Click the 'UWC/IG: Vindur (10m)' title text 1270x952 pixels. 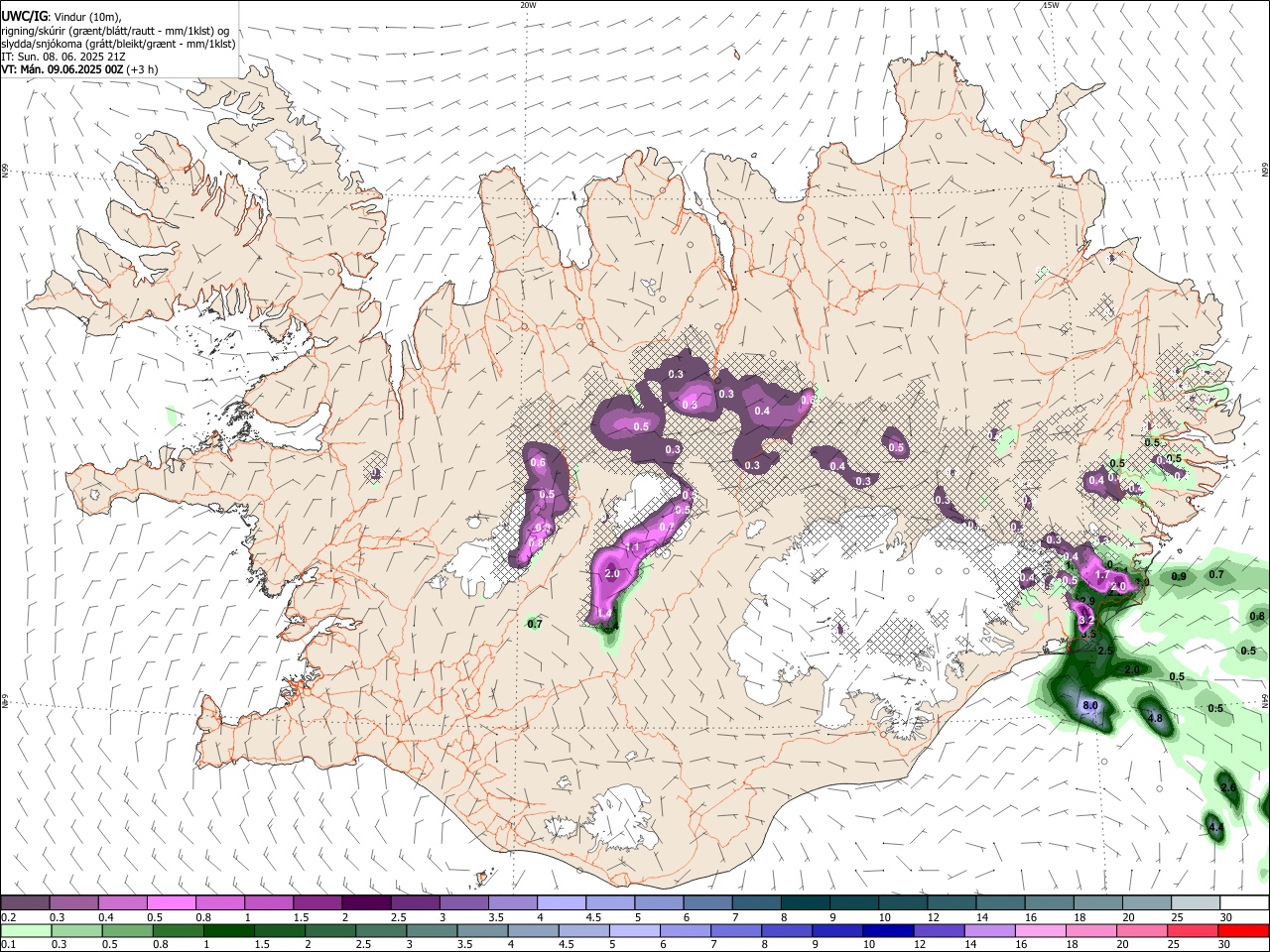(x=62, y=16)
